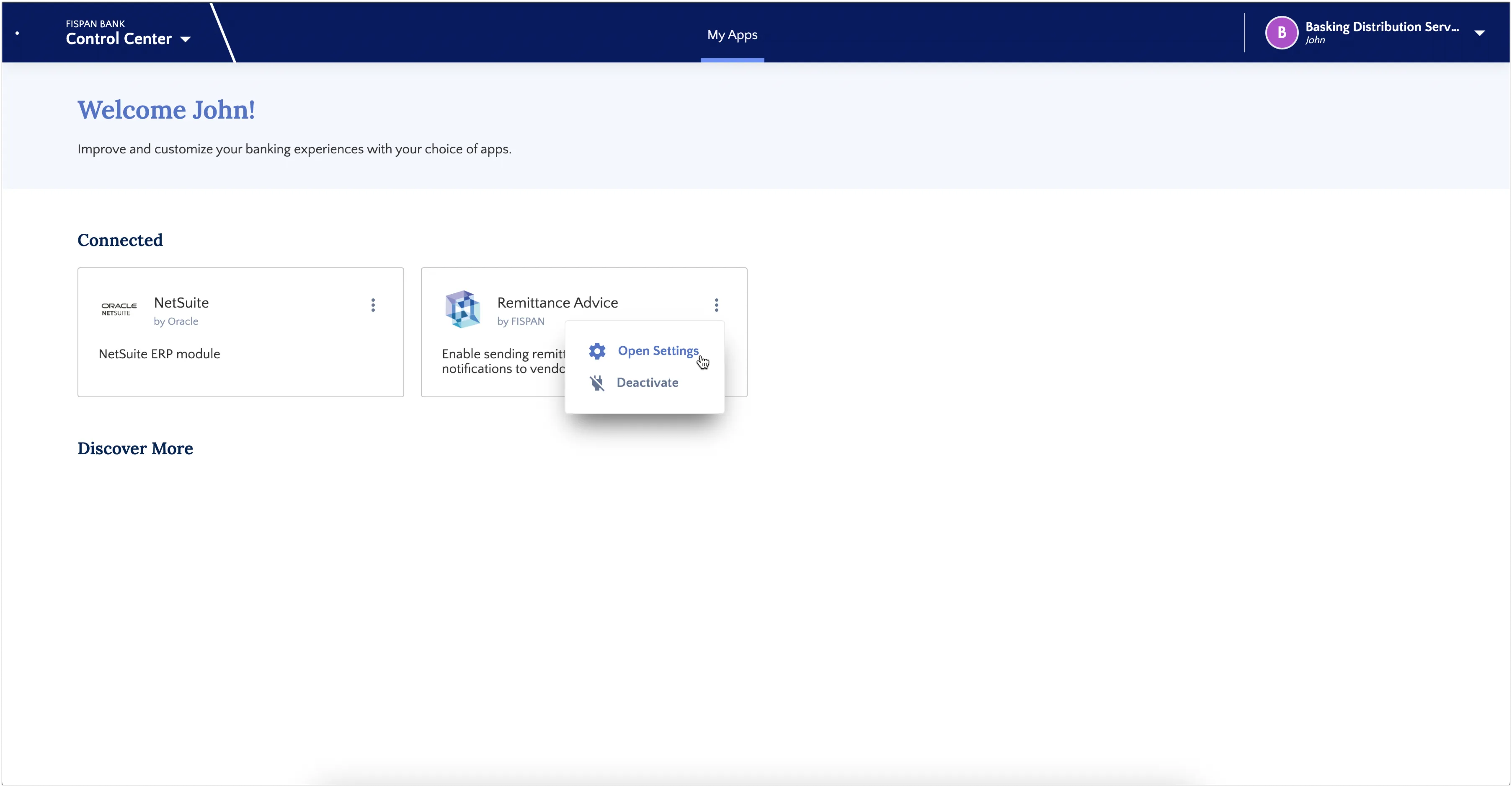Click the NetSuite app title
The image size is (1512, 787).
pos(181,303)
